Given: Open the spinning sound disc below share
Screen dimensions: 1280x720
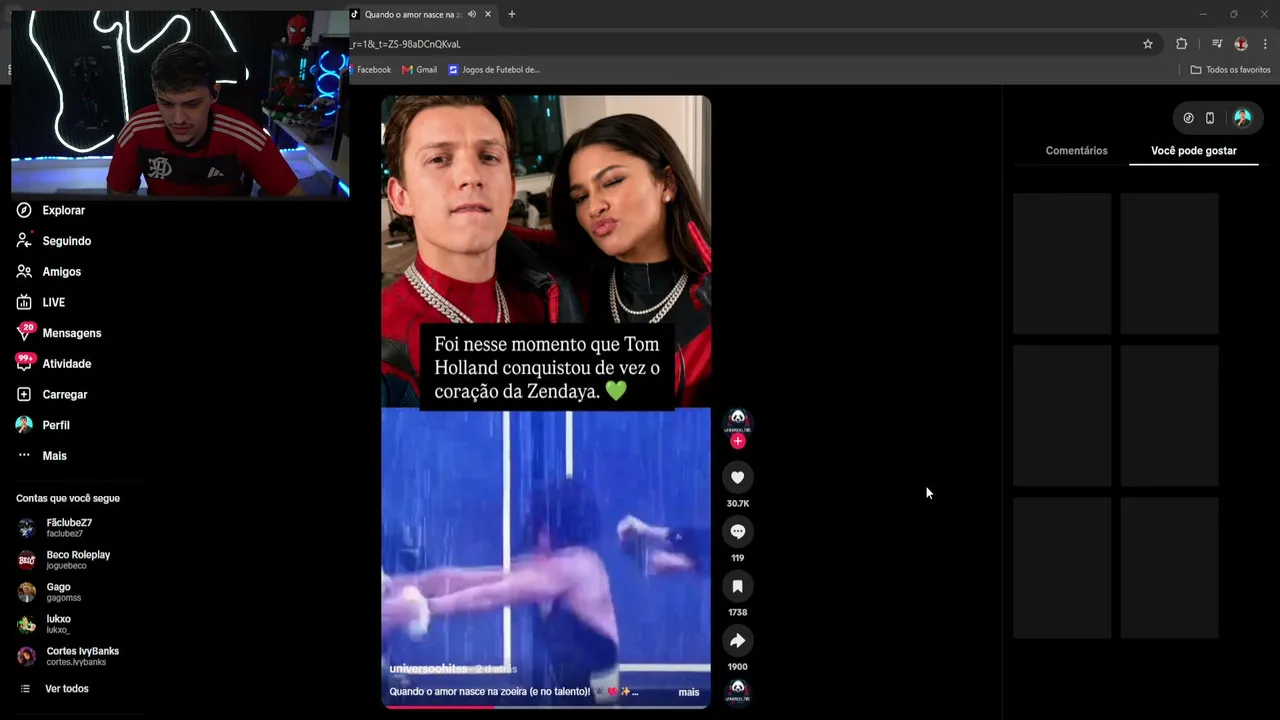Looking at the screenshot, I should tap(738, 690).
